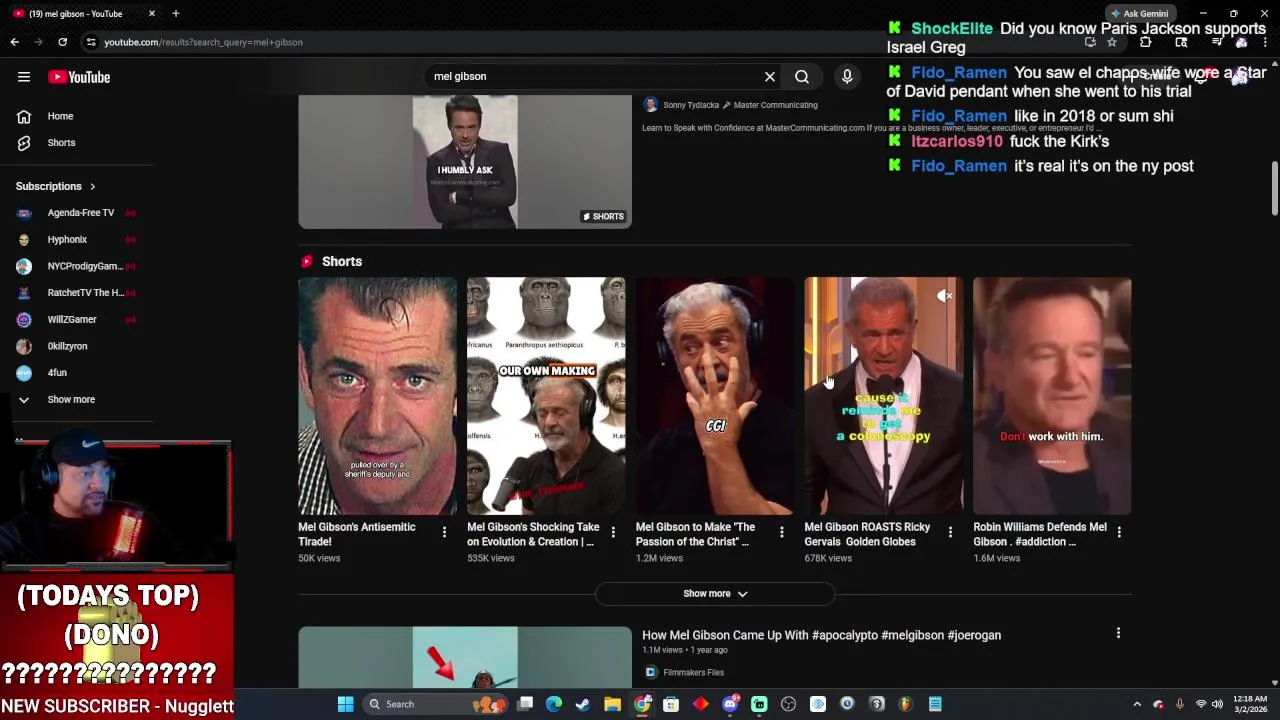The height and width of the screenshot is (720, 1280).
Task: Go to the YouTube logo home link
Action: (79, 77)
